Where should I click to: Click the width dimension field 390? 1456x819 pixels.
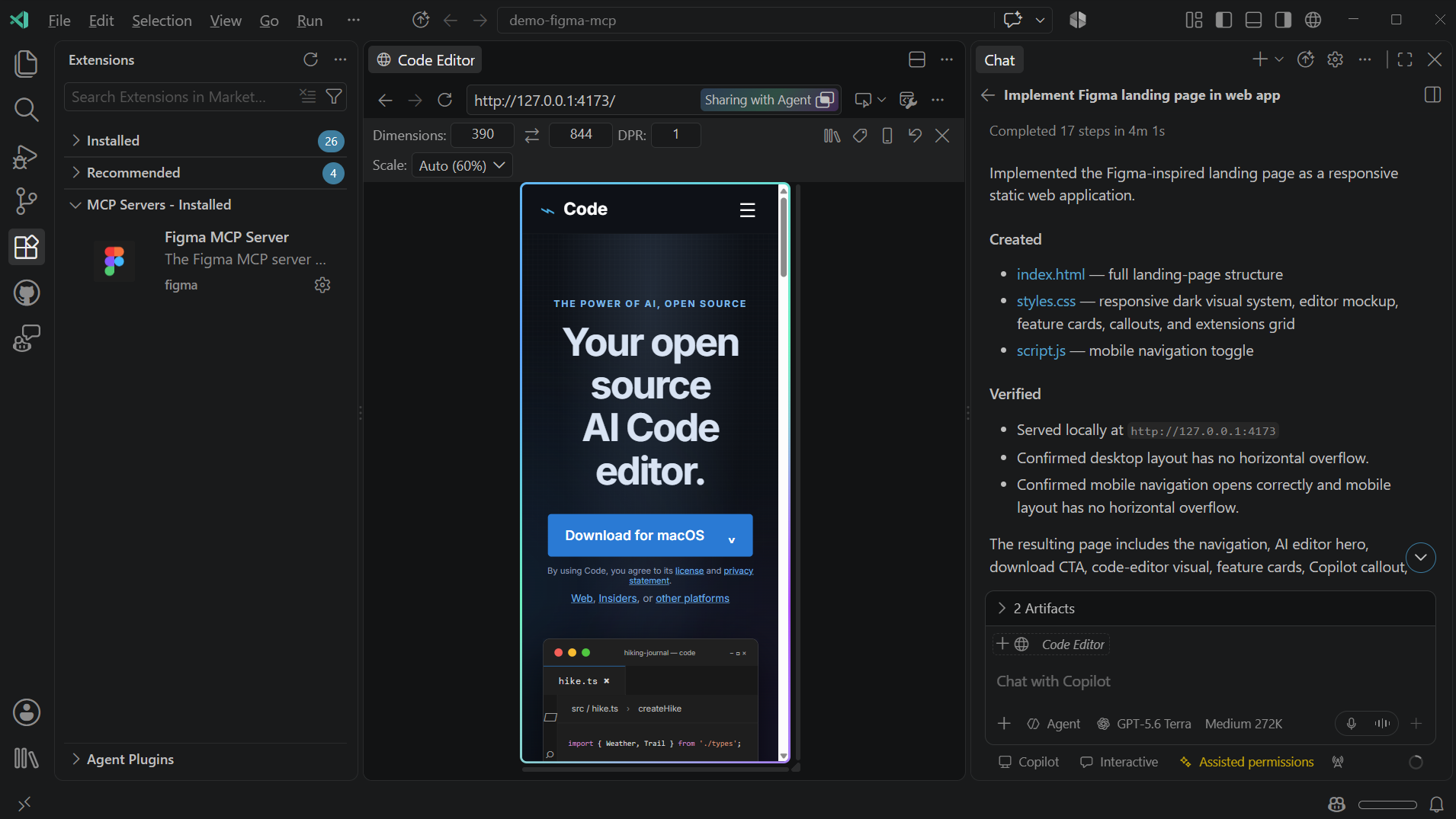coord(483,135)
